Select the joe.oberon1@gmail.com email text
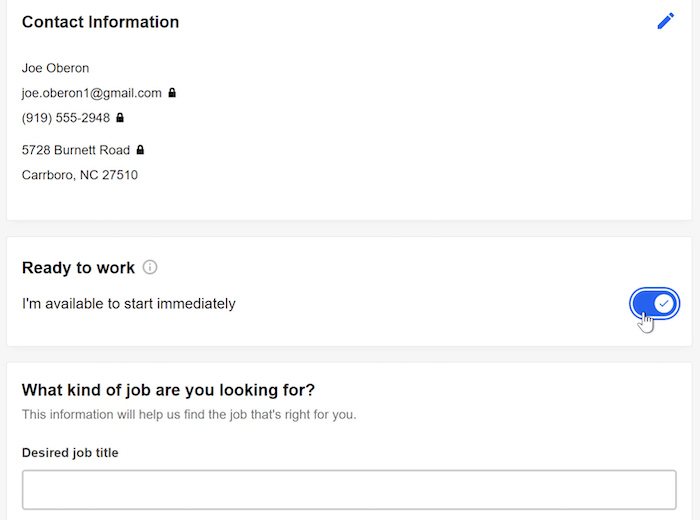Image resolution: width=700 pixels, height=520 pixels. coord(91,93)
